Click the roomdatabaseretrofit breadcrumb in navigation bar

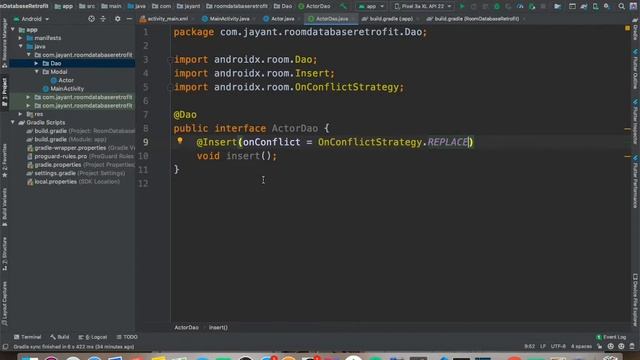click(x=237, y=6)
